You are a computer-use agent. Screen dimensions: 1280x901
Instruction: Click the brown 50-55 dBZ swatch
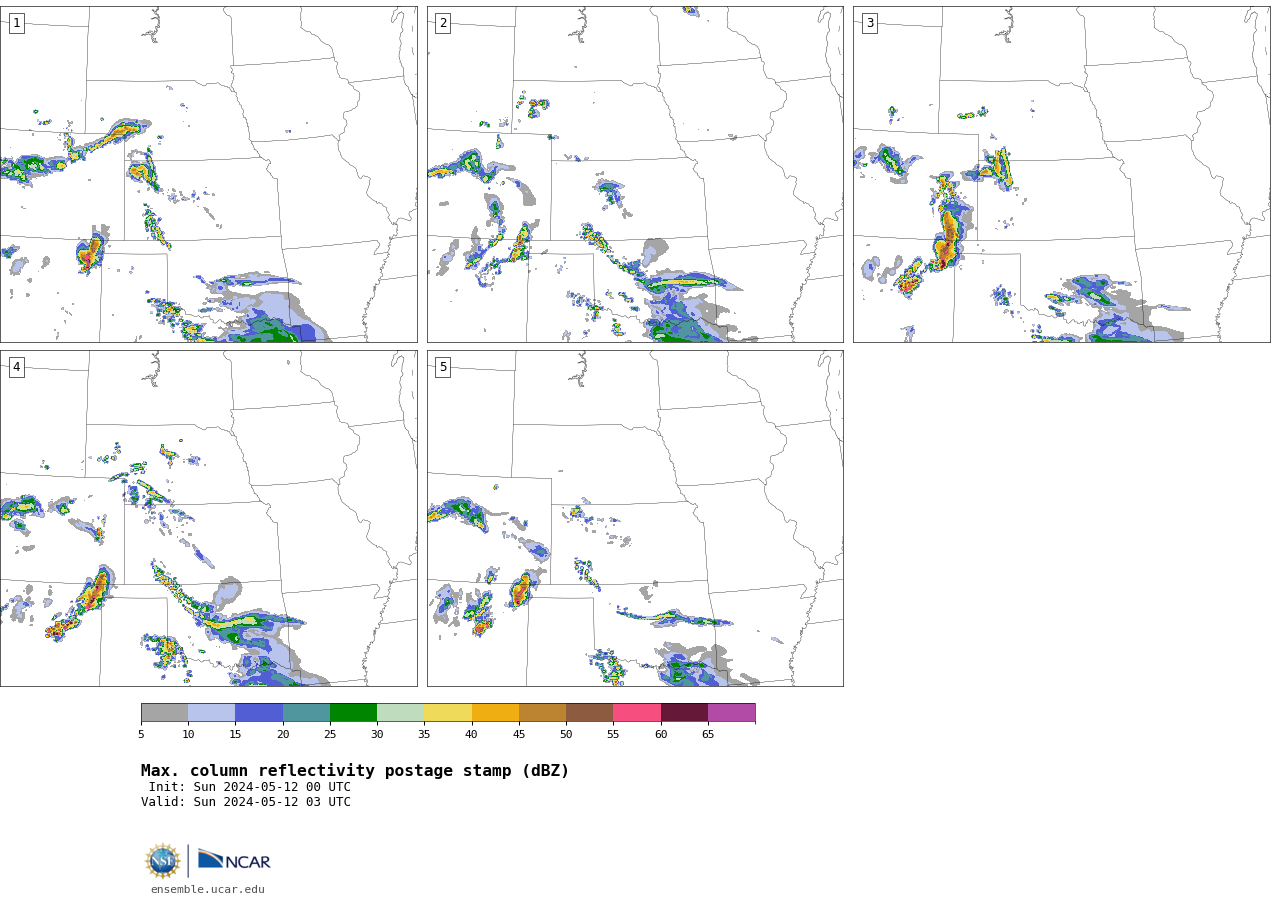click(x=589, y=712)
